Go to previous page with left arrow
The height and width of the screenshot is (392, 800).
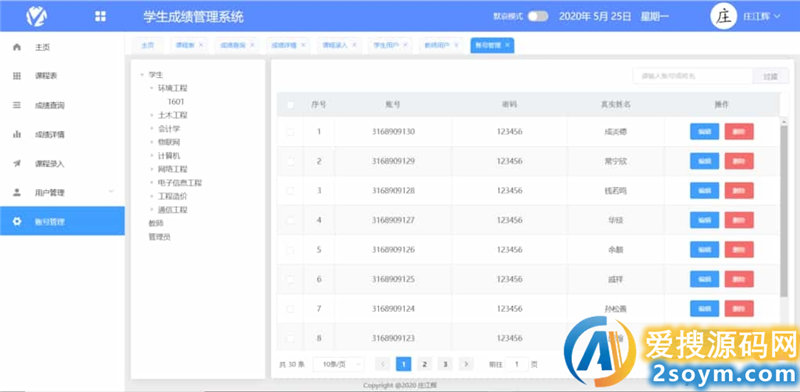383,364
